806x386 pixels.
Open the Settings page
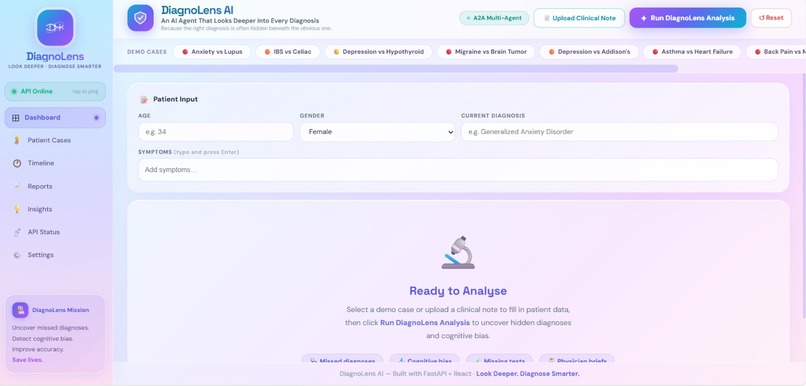click(55, 255)
